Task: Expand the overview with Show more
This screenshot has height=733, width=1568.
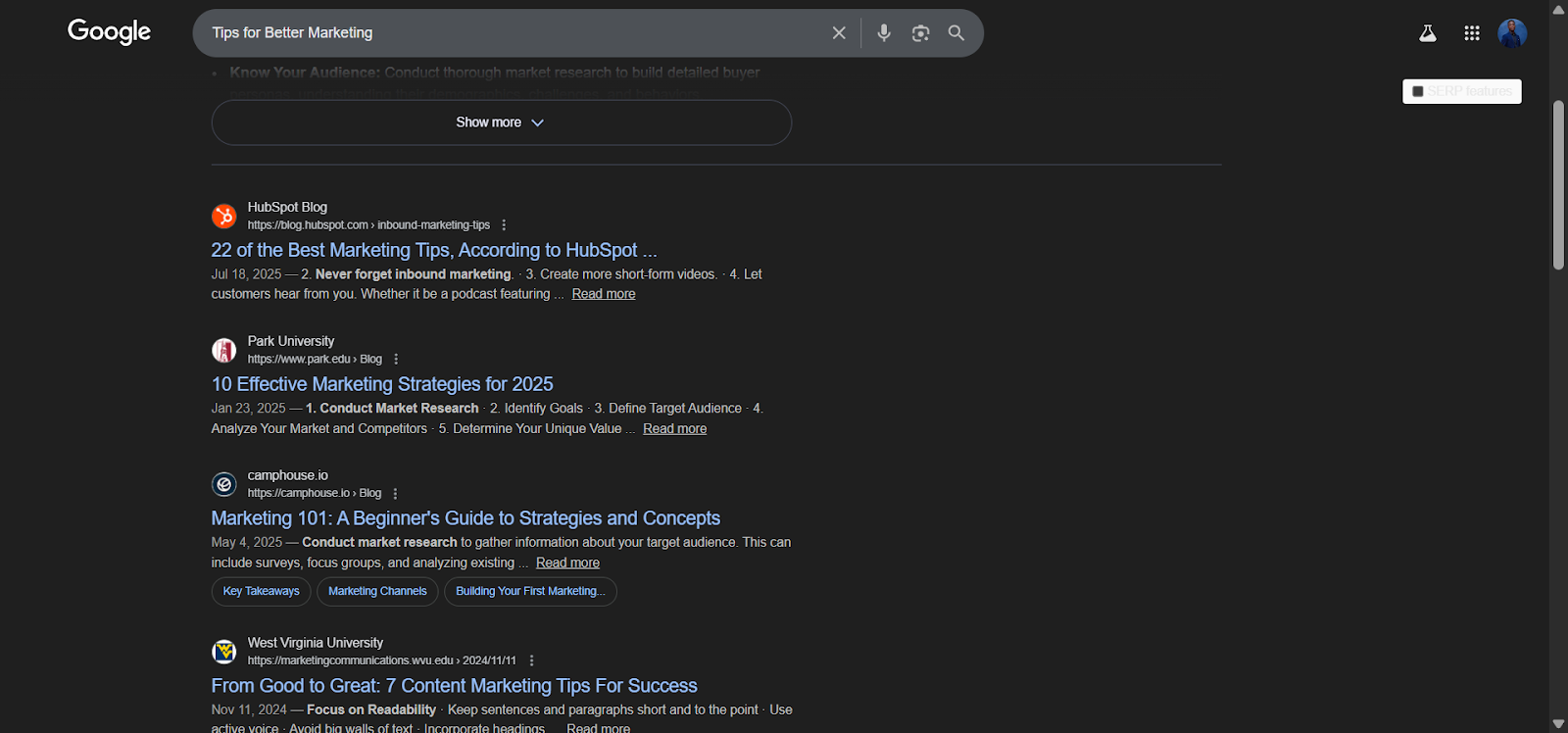Action: (501, 122)
